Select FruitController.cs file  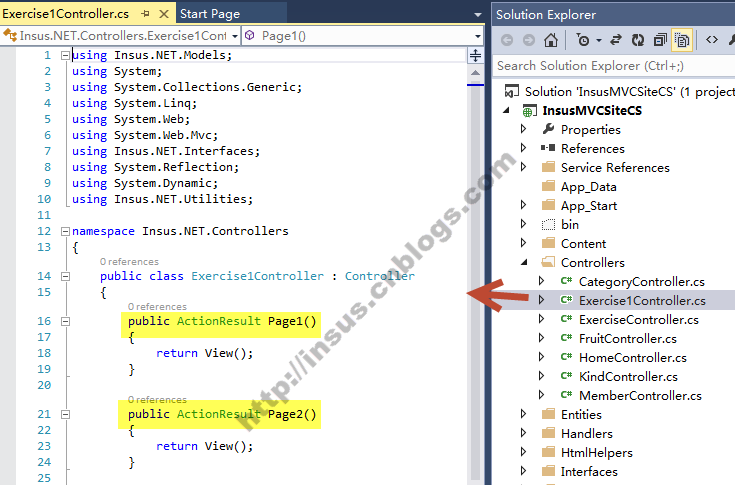coord(628,338)
